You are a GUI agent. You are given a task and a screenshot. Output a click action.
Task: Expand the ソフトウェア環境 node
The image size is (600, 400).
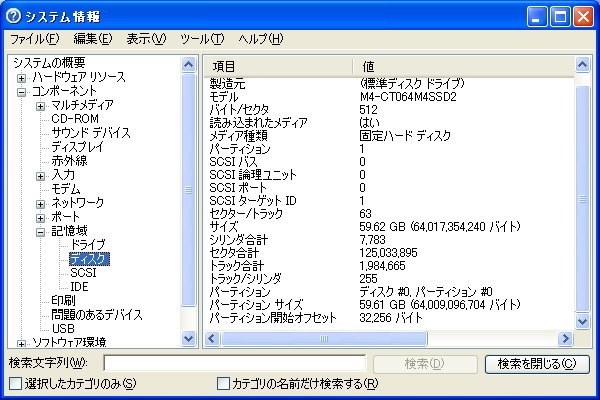point(21,344)
